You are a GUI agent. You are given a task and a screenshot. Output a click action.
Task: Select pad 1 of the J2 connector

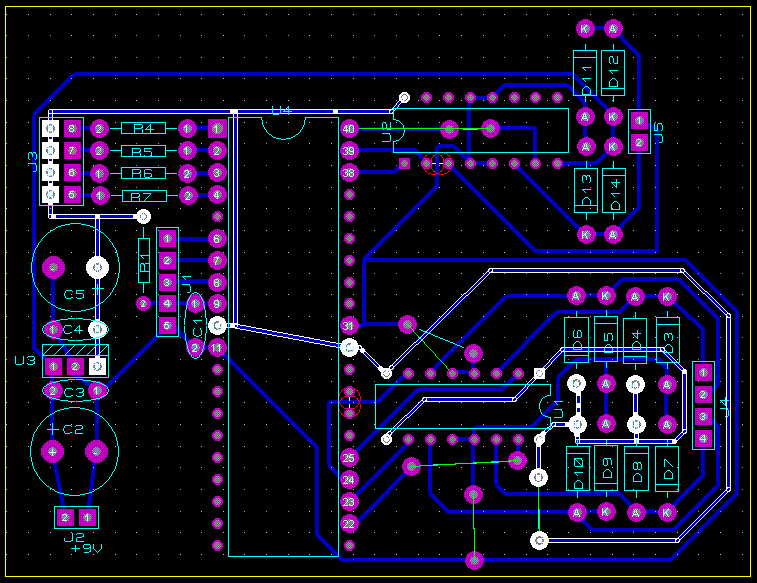click(87, 518)
